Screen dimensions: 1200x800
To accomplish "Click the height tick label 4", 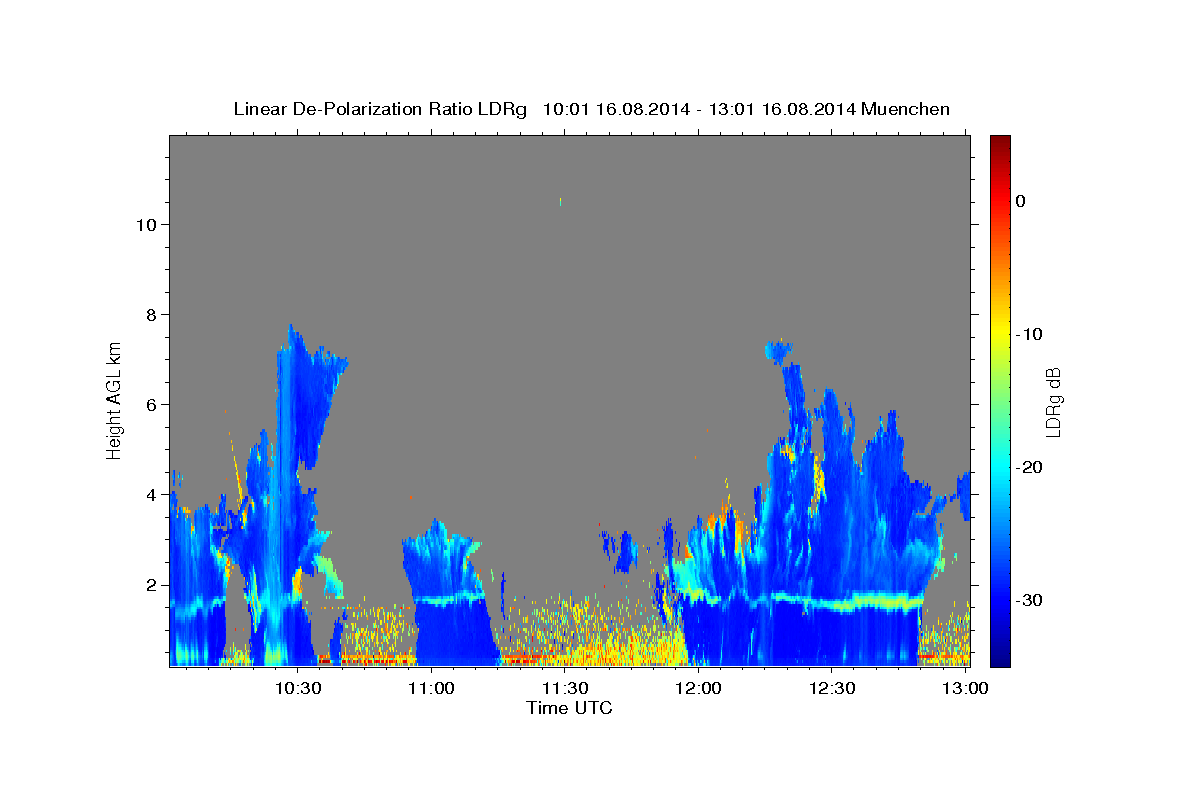I will (149, 494).
